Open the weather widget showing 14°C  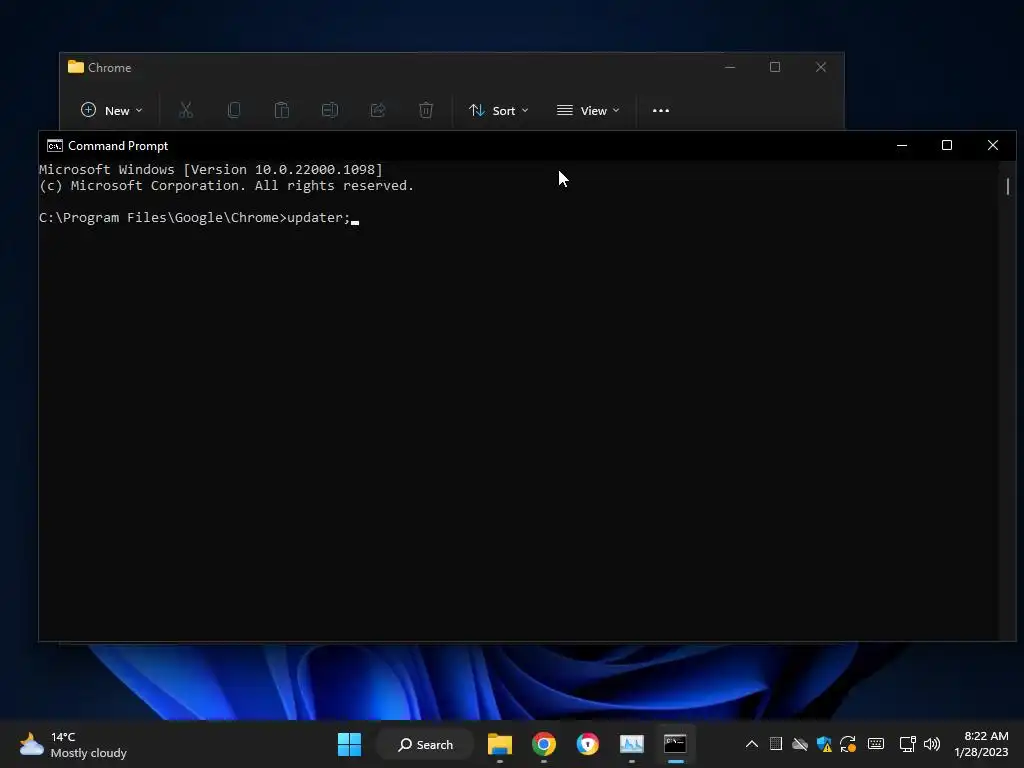[x=72, y=744]
